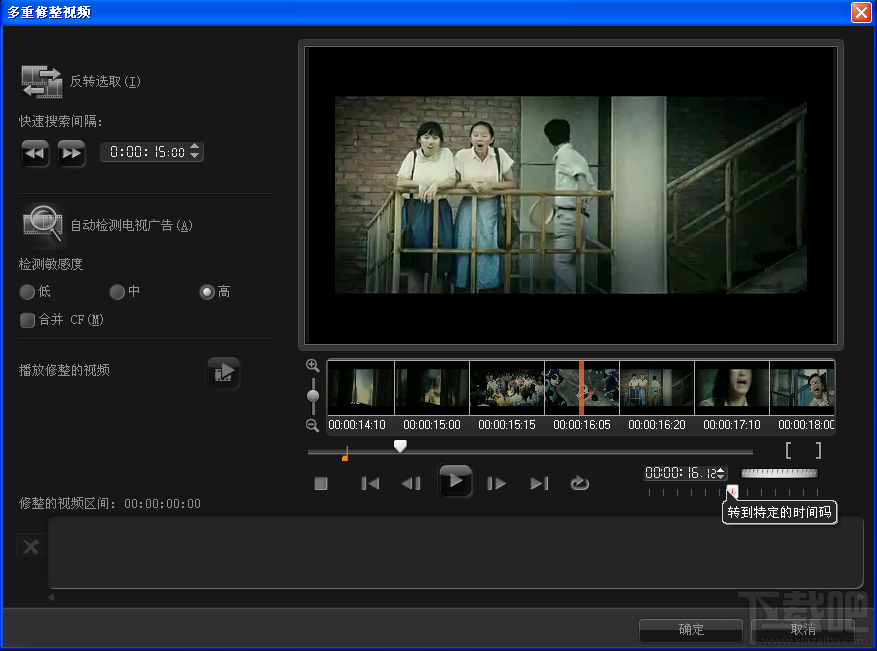Screen dimensions: 877x651
Task: Click the quick search fast-forward button
Action: pyautogui.click(x=71, y=153)
